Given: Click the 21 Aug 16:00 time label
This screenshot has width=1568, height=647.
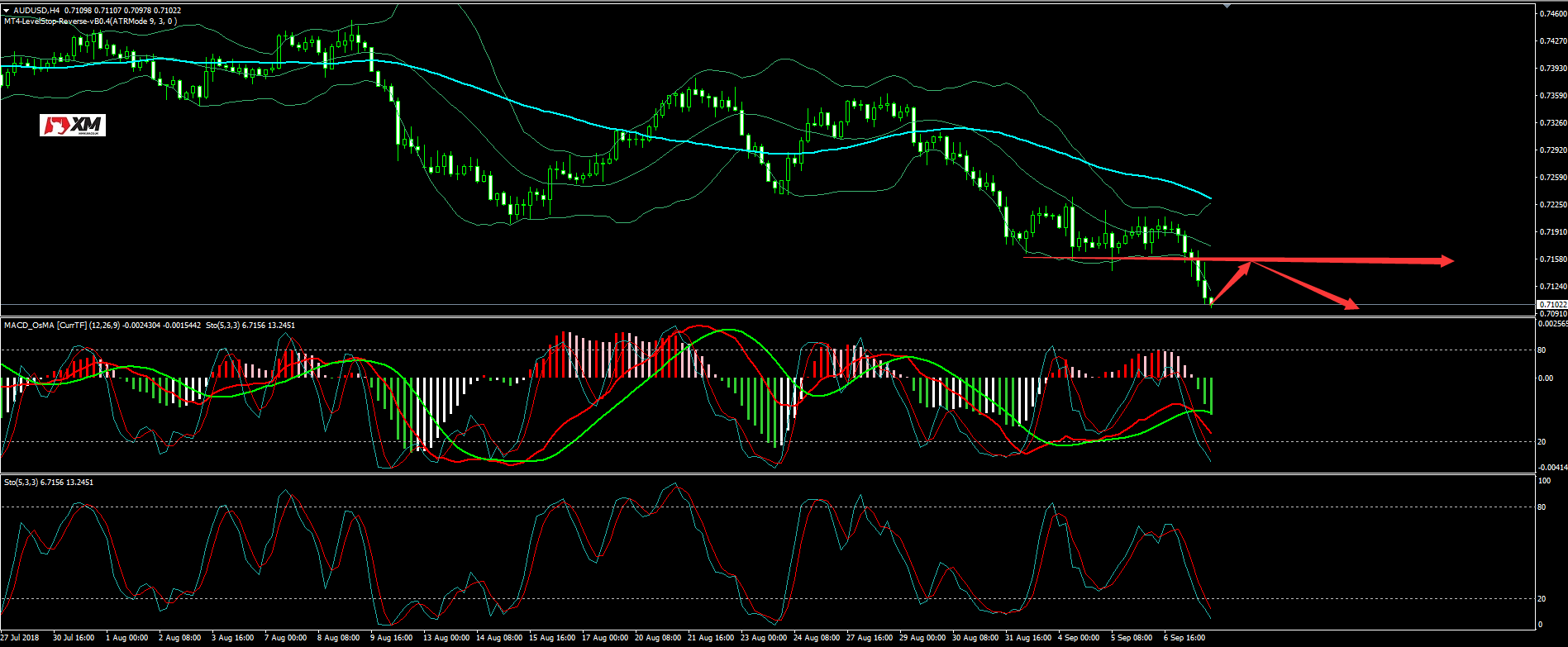Looking at the screenshot, I should point(711,638).
